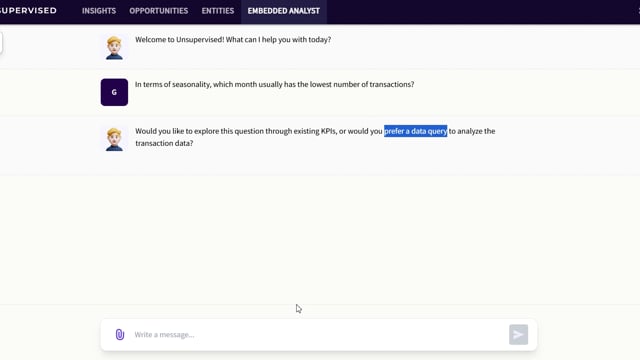Switch to the Entities tab
The width and height of the screenshot is (640, 360).
[x=218, y=11]
